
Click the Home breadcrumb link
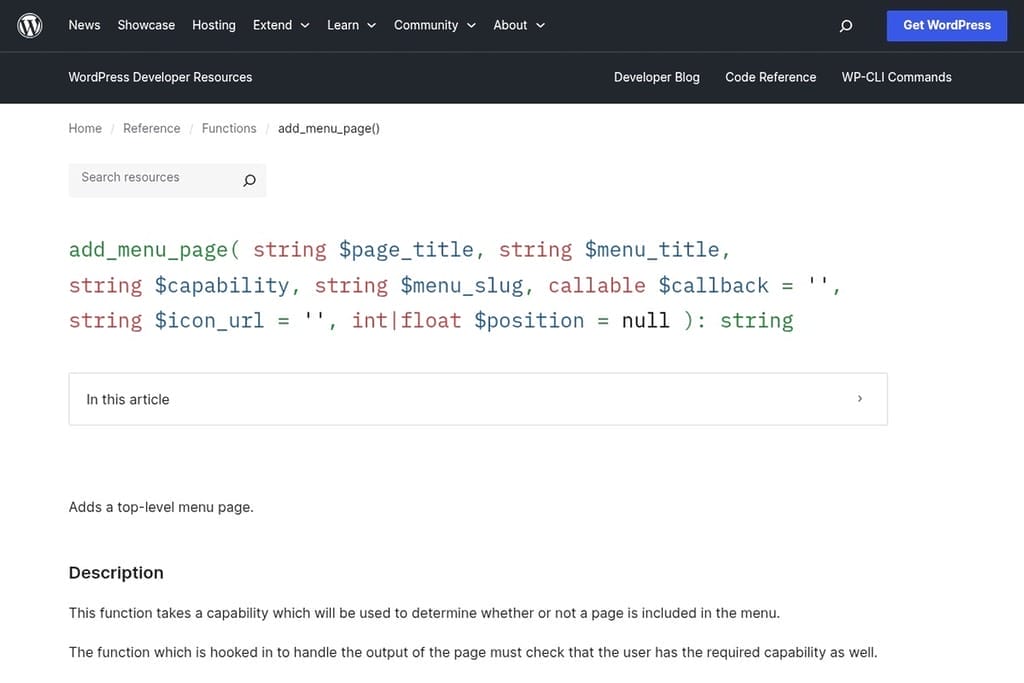(x=85, y=128)
